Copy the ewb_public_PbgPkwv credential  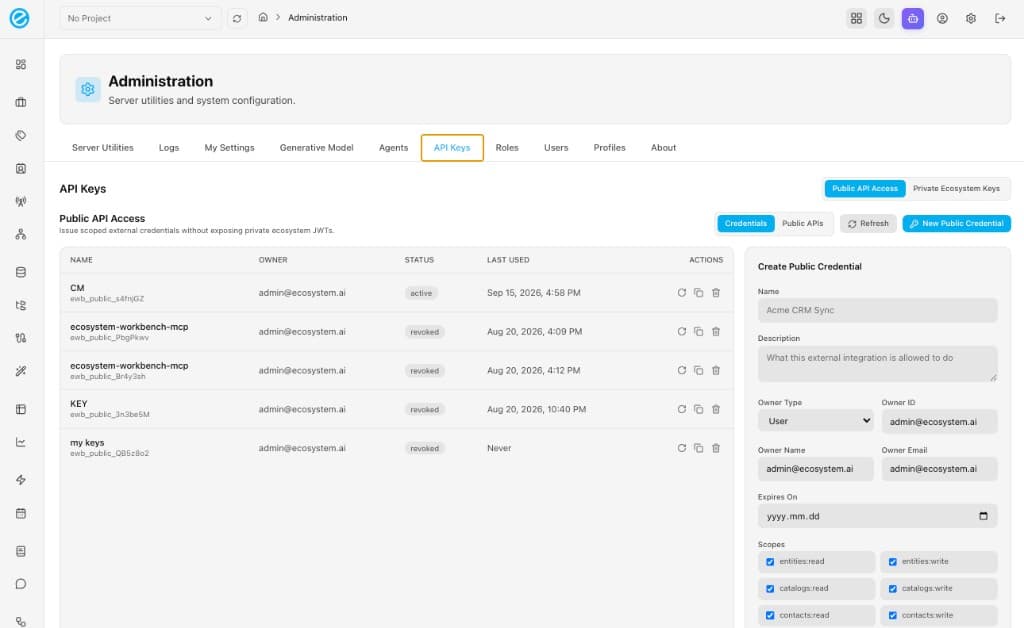698,332
